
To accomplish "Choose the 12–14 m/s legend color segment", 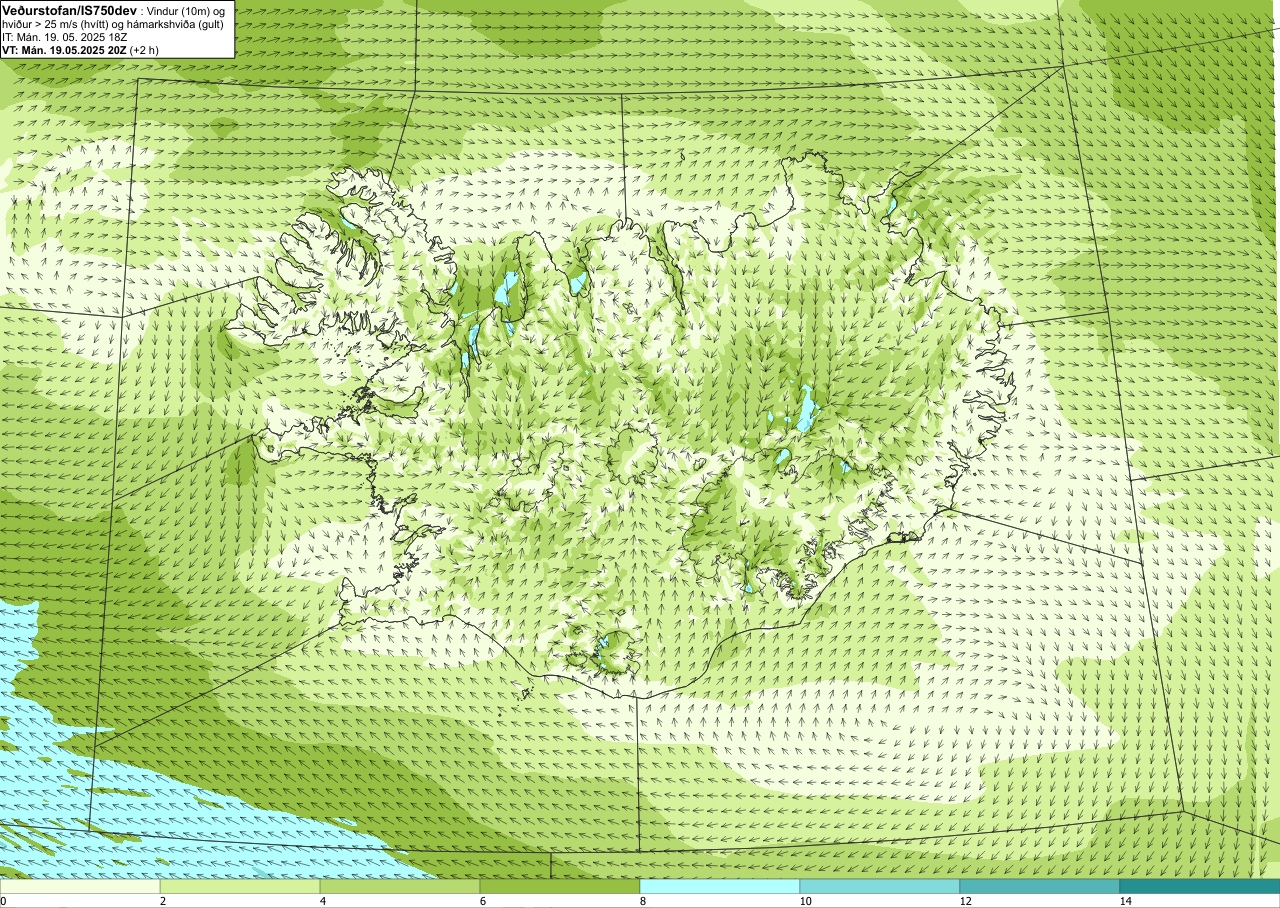I will point(1040,886).
